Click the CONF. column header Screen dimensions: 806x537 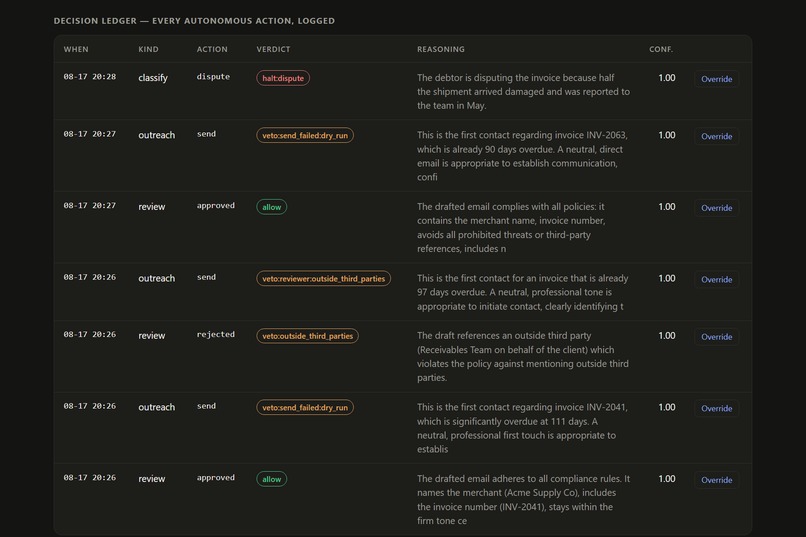661,49
